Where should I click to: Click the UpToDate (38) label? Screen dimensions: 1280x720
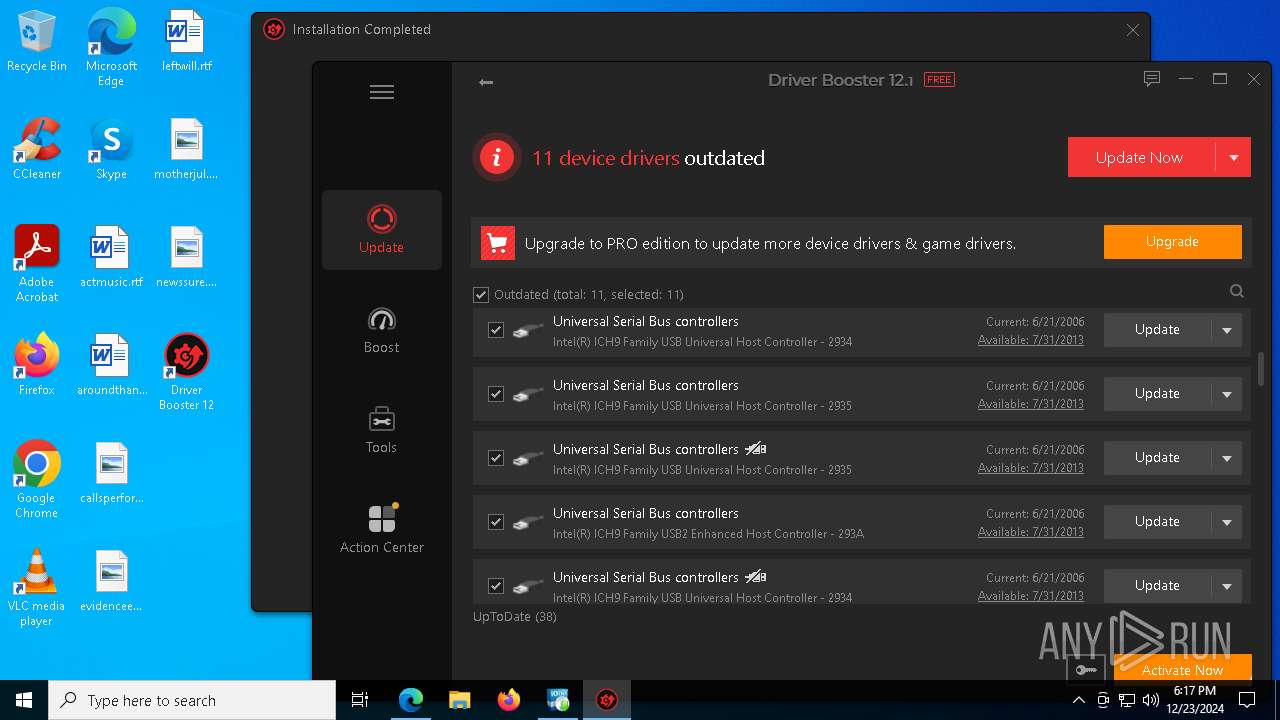515,617
